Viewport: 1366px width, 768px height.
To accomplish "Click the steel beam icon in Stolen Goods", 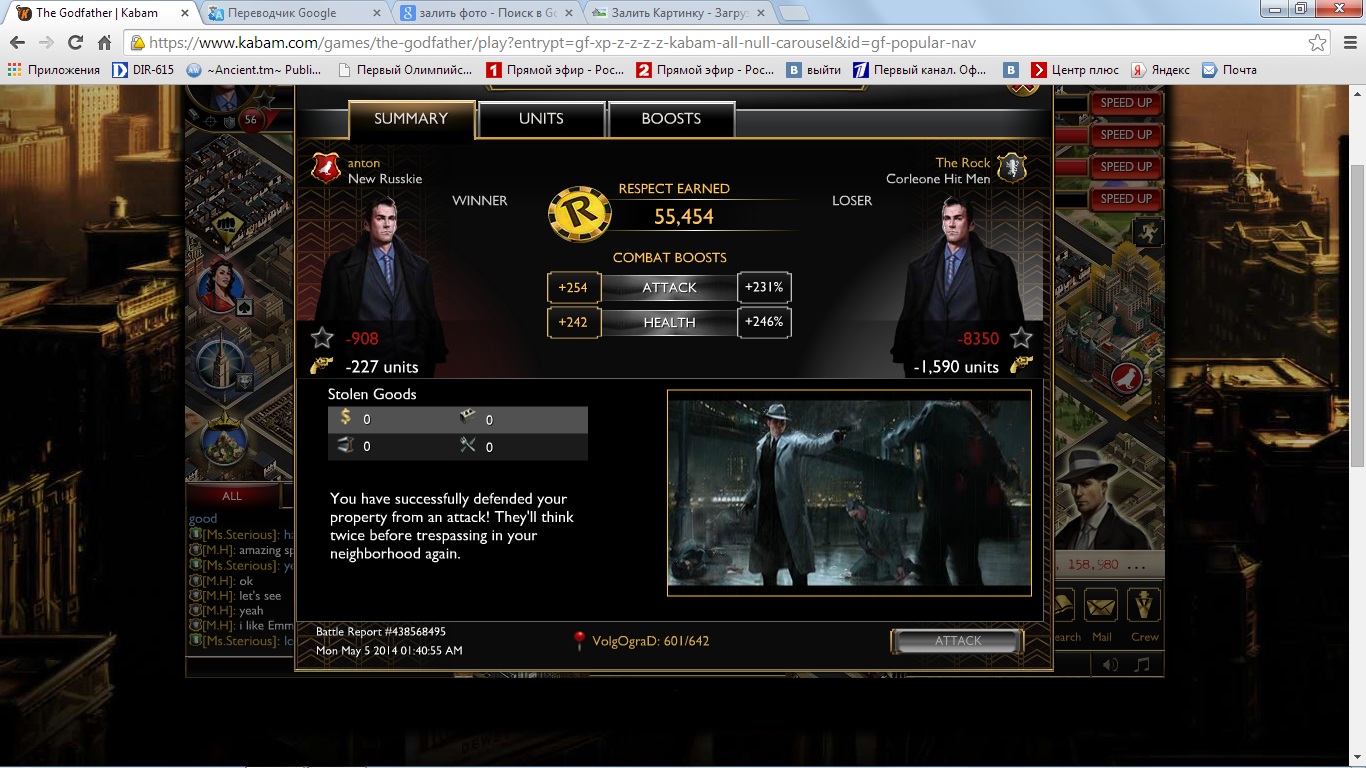I will click(x=346, y=445).
